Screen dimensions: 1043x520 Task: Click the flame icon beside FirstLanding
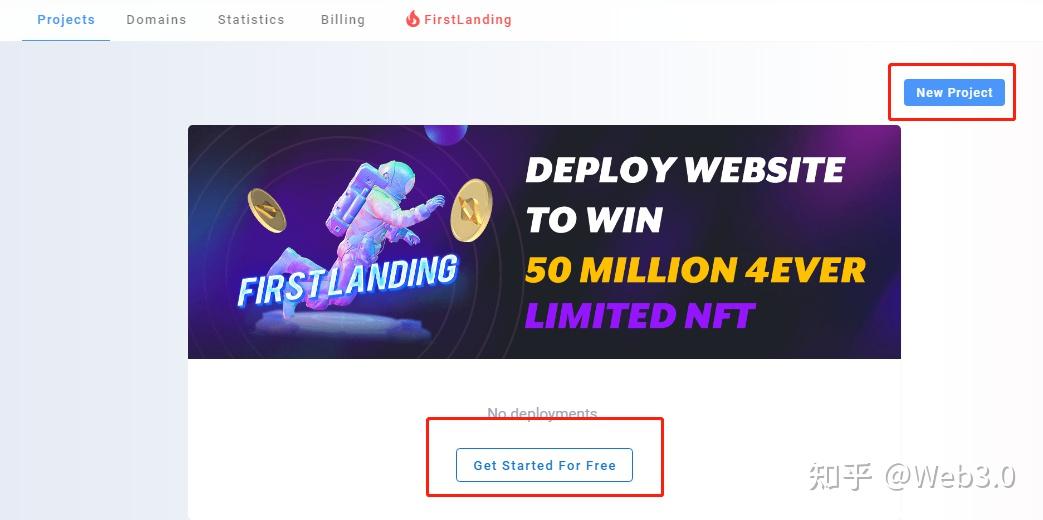click(412, 19)
